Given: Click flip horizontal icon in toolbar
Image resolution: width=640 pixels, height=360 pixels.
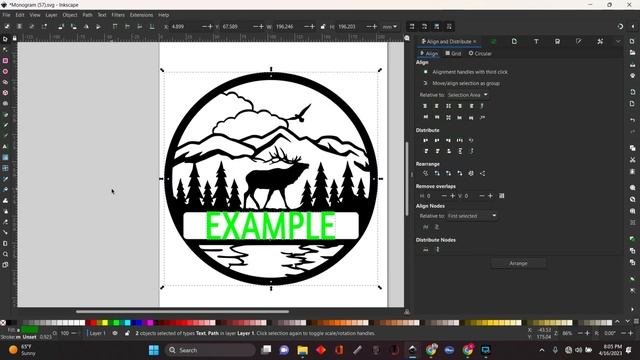Looking at the screenshot, I should pos(86,27).
